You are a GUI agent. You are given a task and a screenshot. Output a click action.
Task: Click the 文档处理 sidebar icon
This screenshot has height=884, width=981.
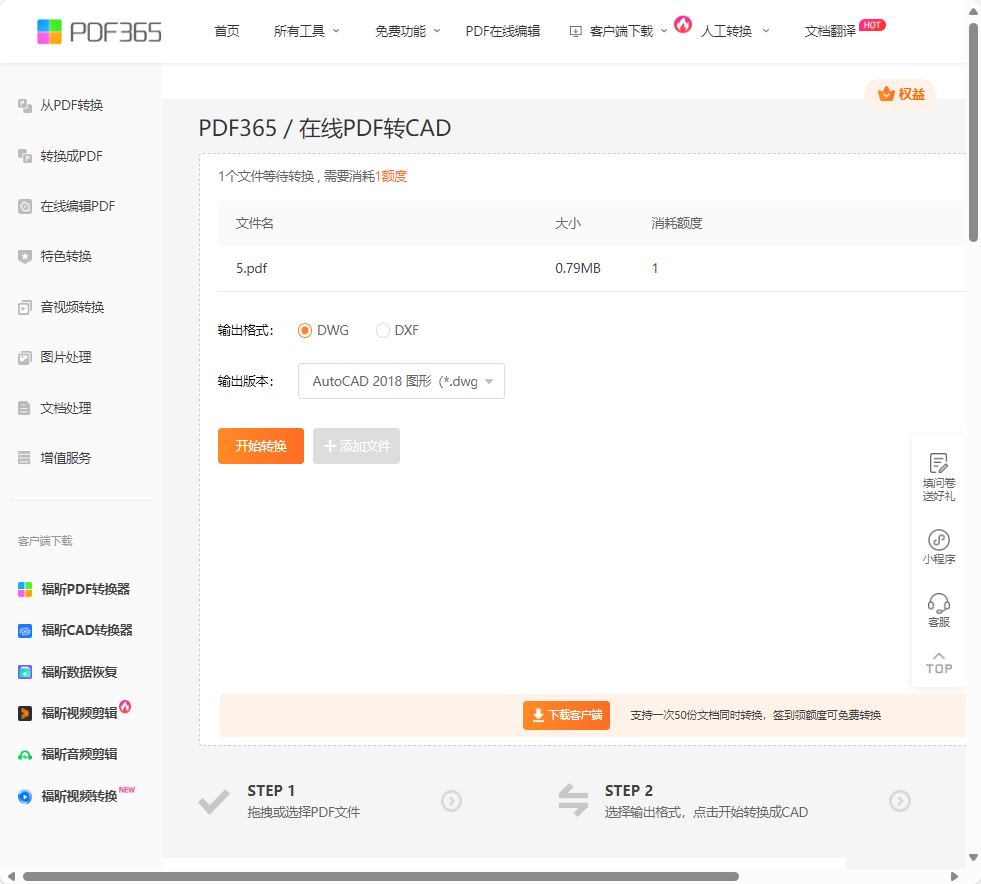pyautogui.click(x=25, y=408)
